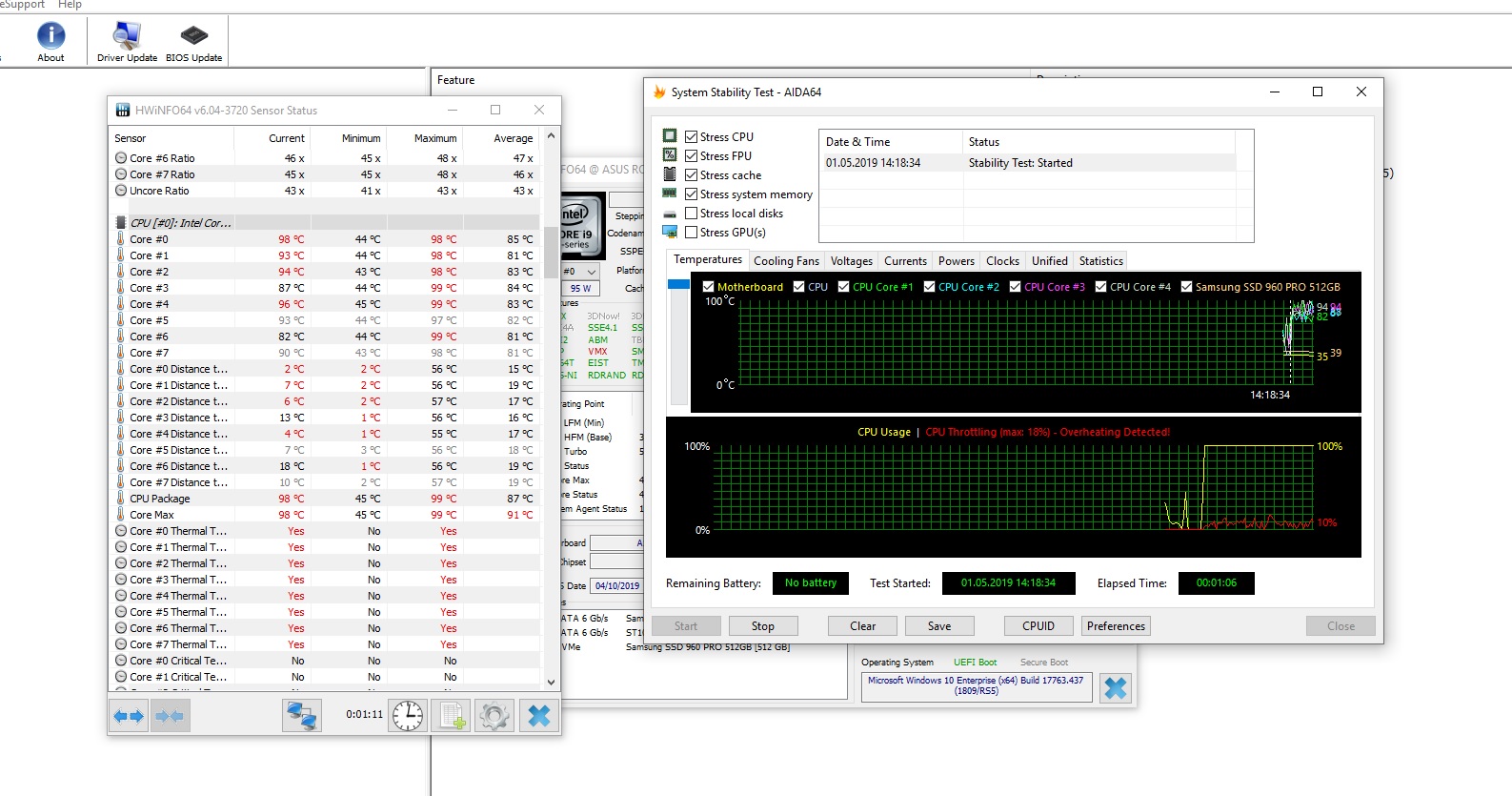The height and width of the screenshot is (796, 1512).
Task: Click the Clear button in AIDA64
Action: [x=862, y=626]
